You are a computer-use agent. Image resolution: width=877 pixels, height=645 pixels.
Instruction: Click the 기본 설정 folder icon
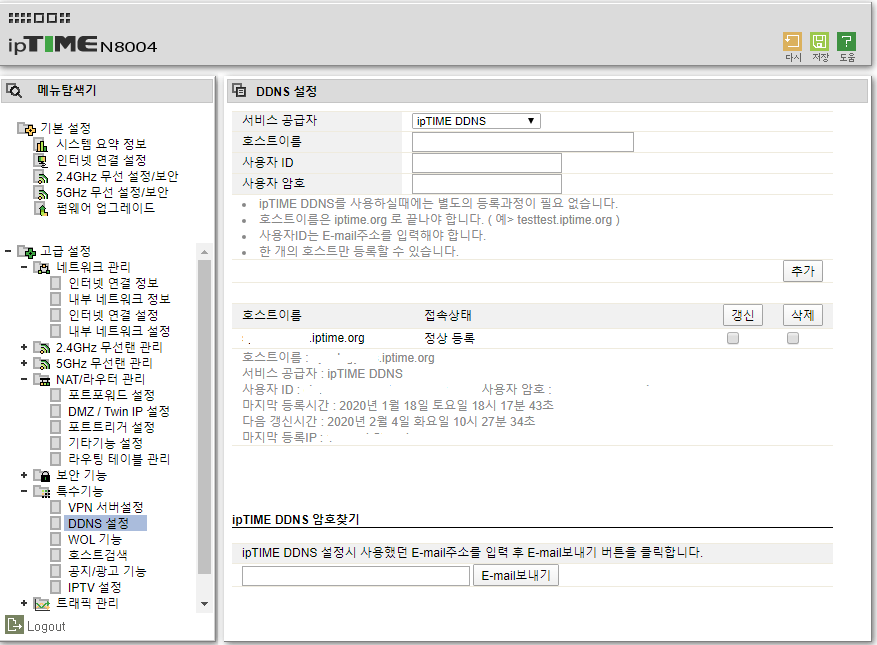click(26, 129)
